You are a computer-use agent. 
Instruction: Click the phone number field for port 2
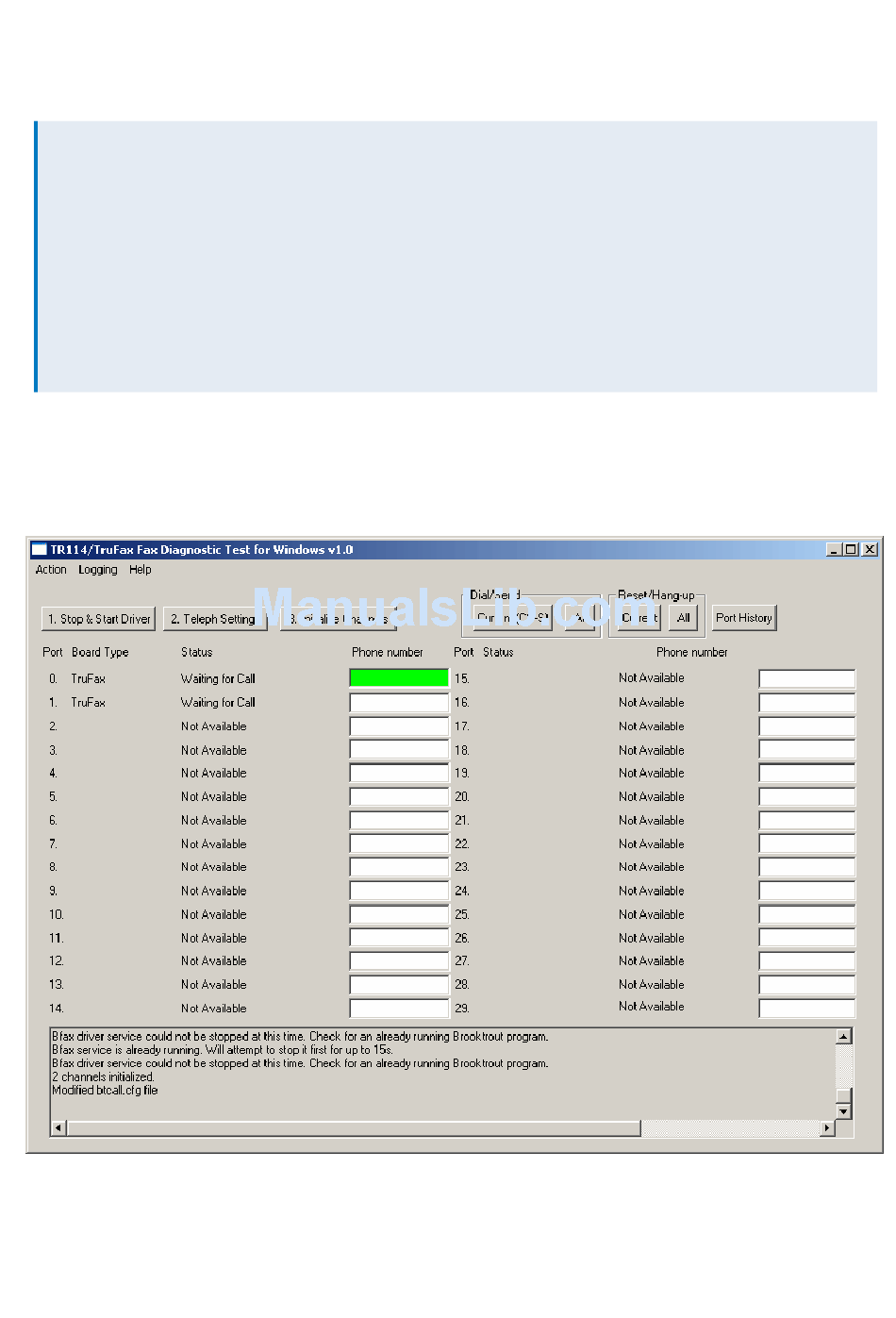[x=399, y=726]
